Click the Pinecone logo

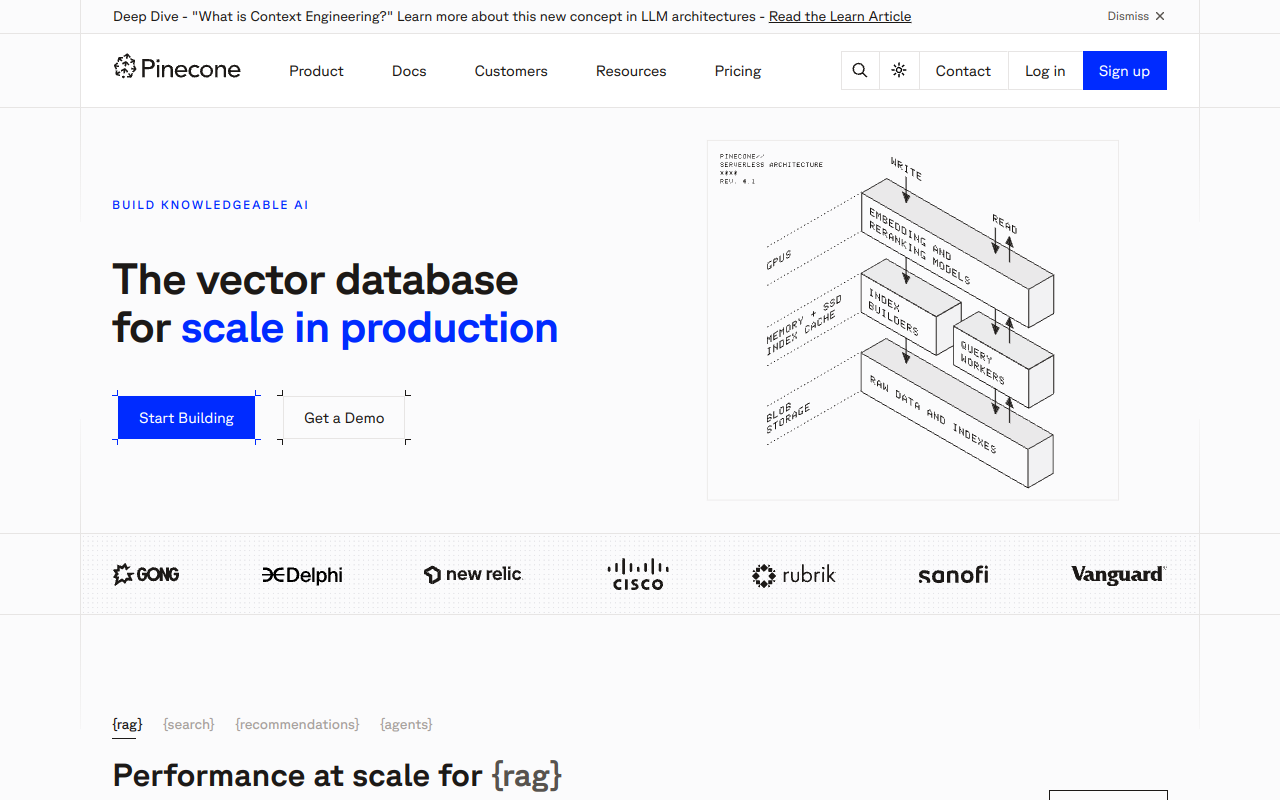(x=176, y=70)
